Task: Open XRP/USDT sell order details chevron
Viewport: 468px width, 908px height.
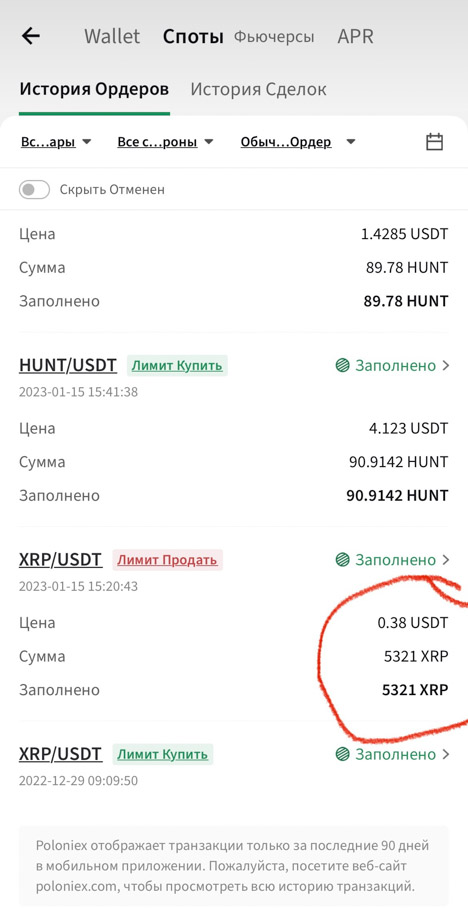Action: 445,560
